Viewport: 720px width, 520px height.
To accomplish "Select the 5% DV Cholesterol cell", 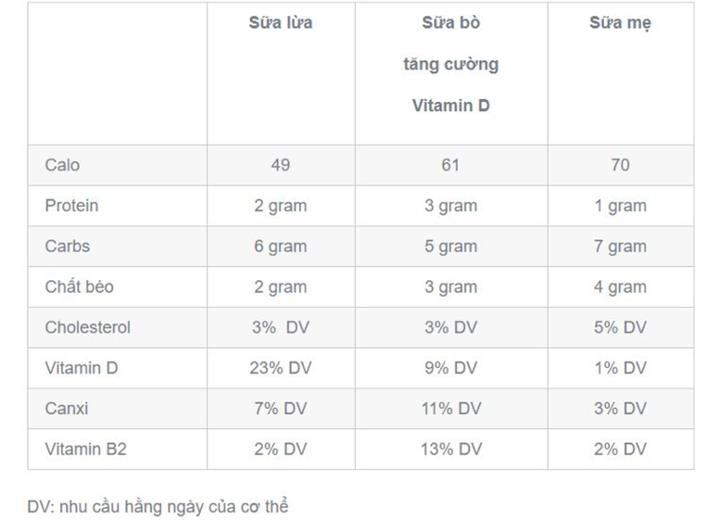I will pyautogui.click(x=620, y=327).
